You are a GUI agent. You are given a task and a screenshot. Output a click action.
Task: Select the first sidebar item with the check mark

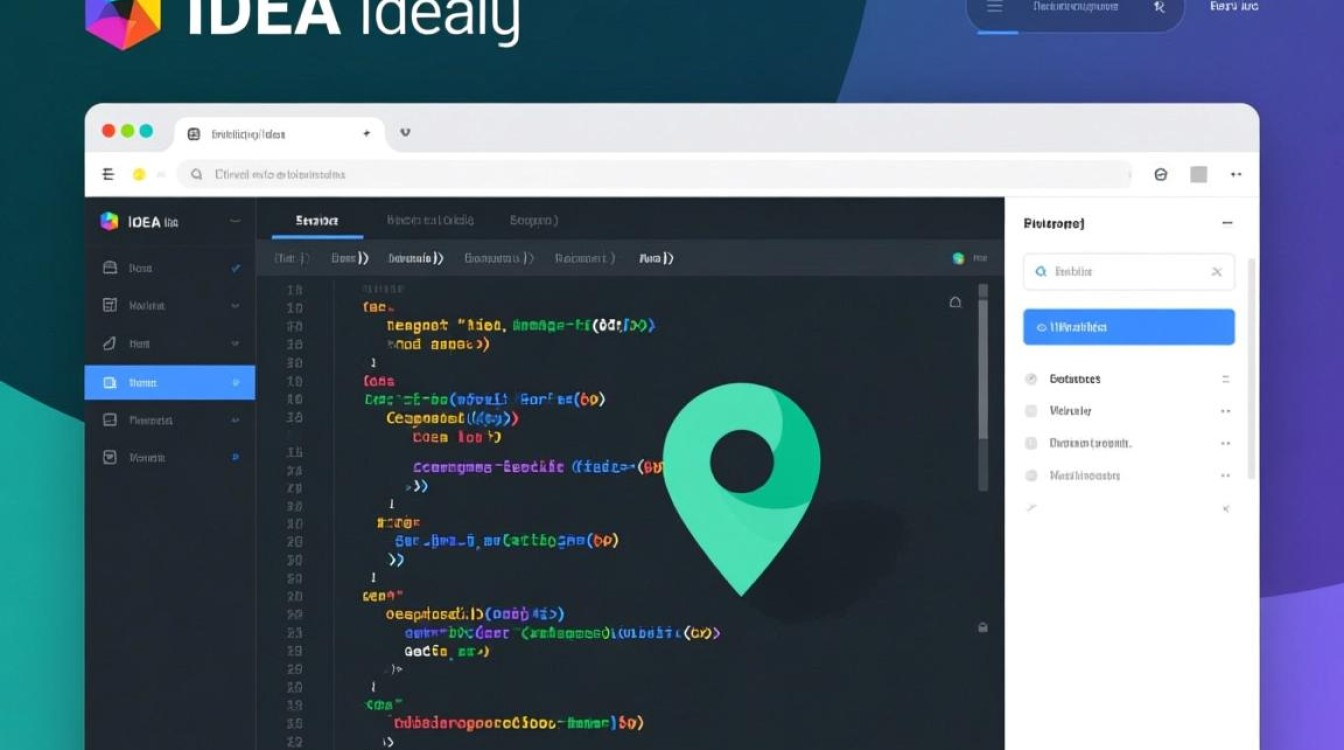click(170, 268)
